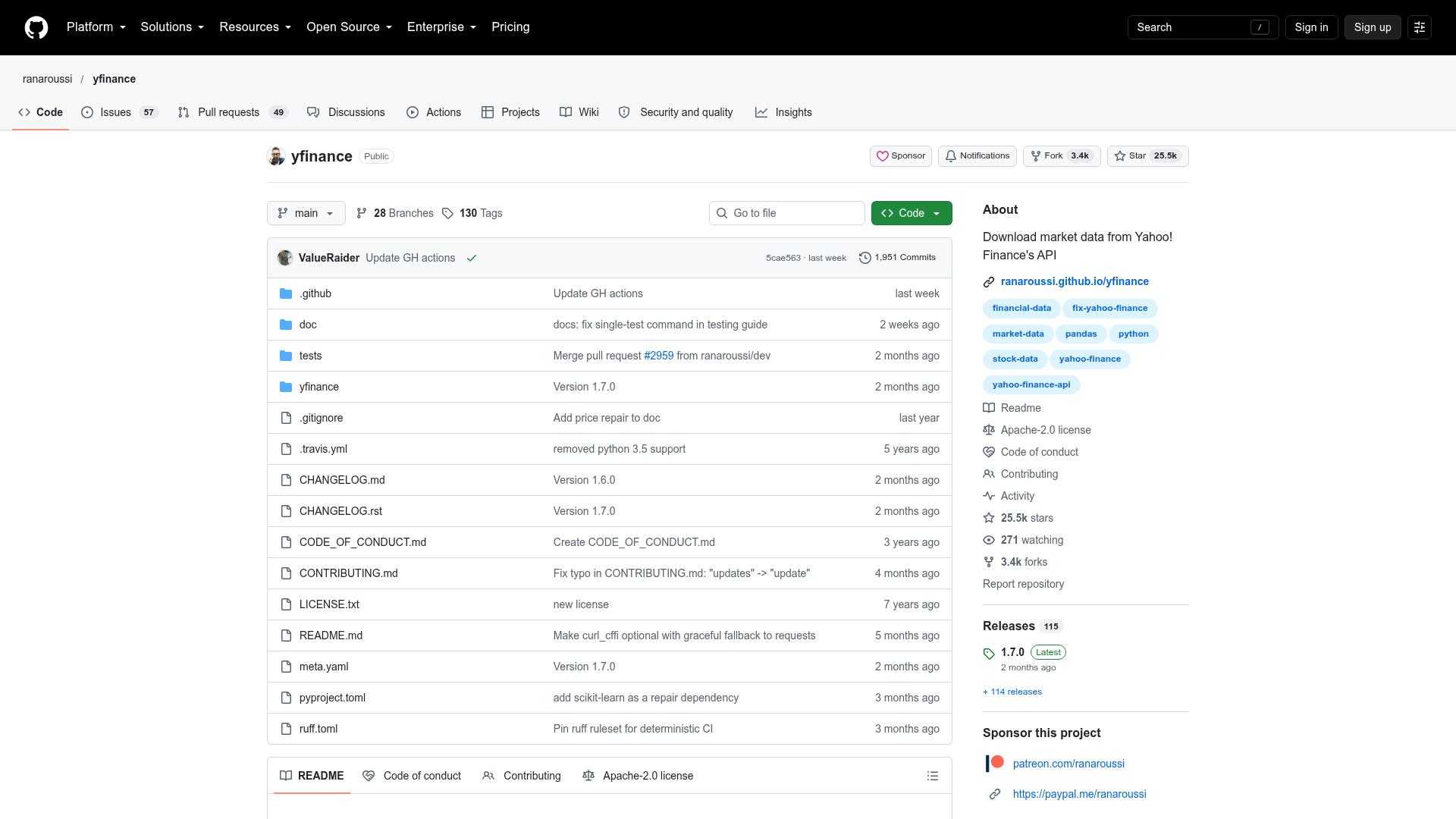
Task: Switch to the Issues tab
Action: [119, 112]
